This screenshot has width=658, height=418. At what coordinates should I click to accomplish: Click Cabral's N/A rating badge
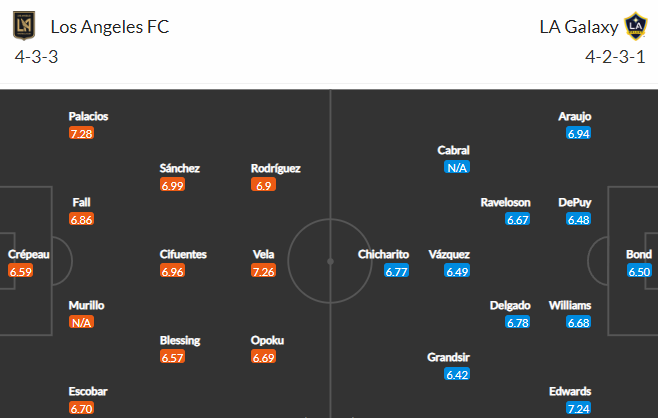tap(457, 168)
